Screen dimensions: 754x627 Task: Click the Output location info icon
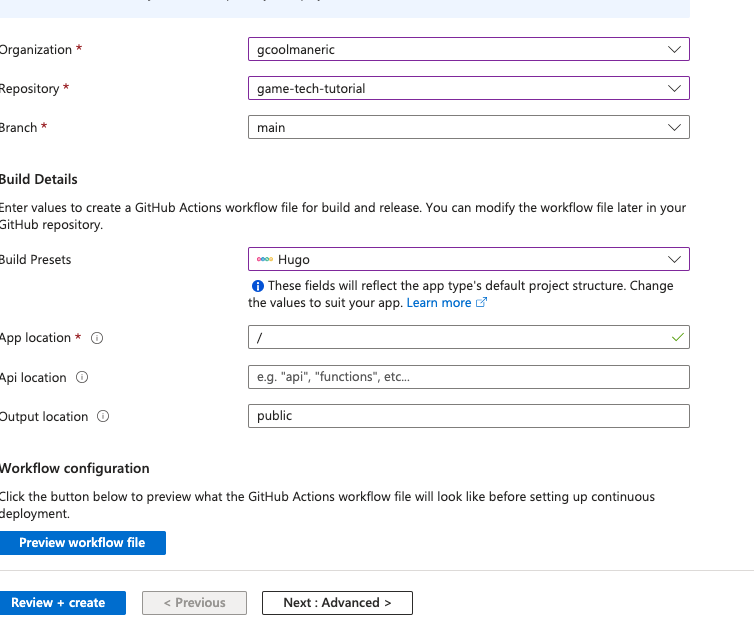click(103, 416)
